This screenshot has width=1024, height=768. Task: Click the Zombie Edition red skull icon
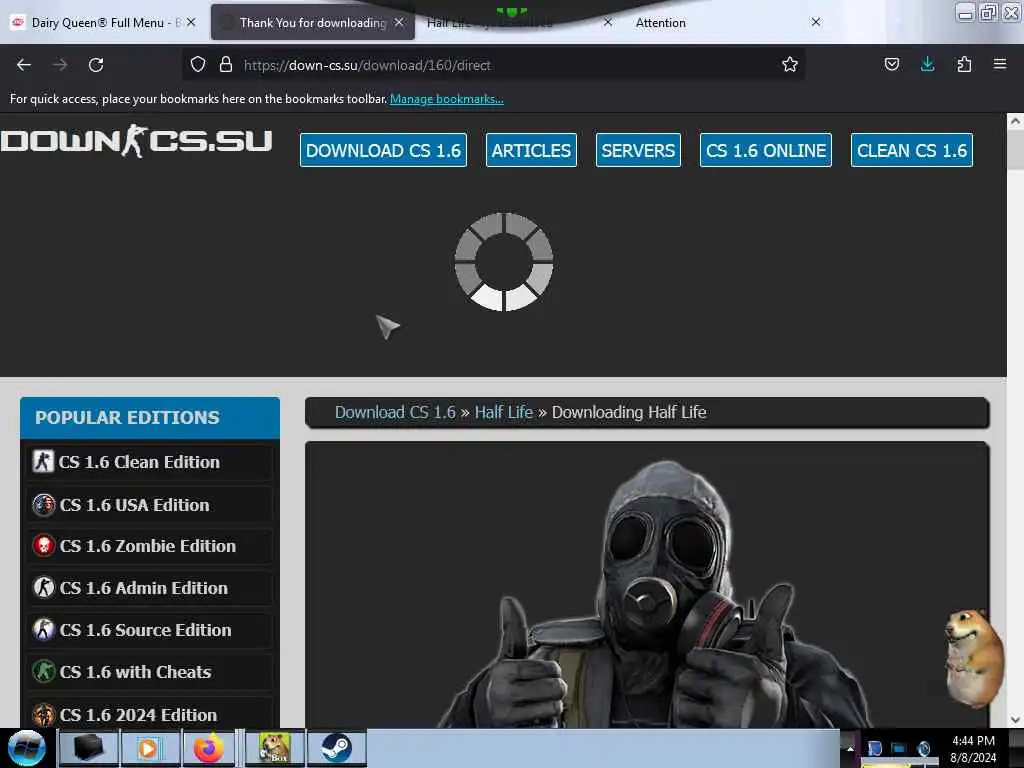tap(44, 546)
